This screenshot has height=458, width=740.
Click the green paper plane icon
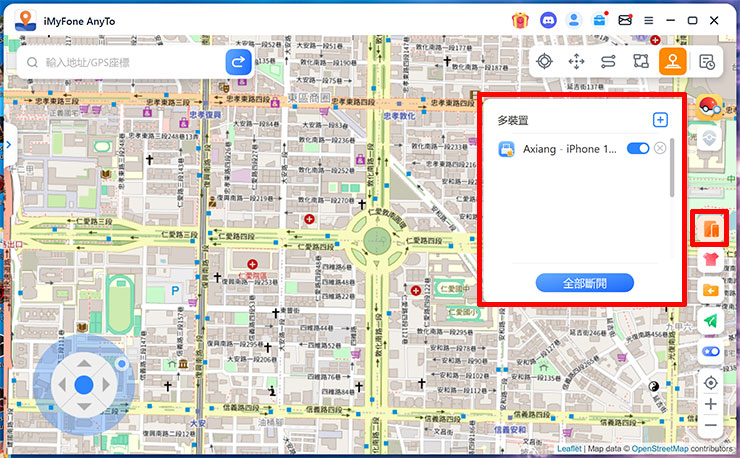(710, 321)
